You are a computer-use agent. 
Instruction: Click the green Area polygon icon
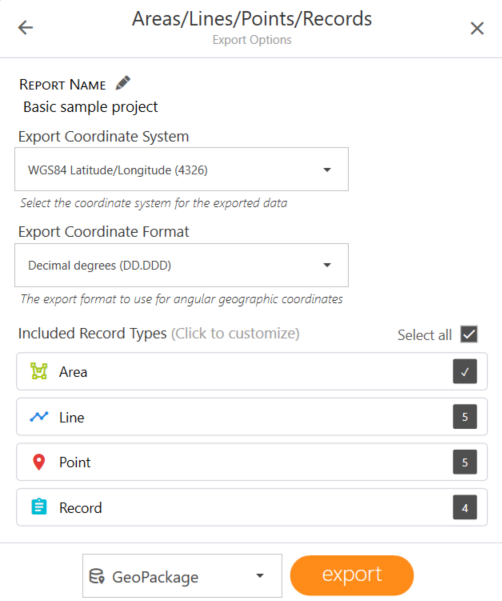pos(39,371)
